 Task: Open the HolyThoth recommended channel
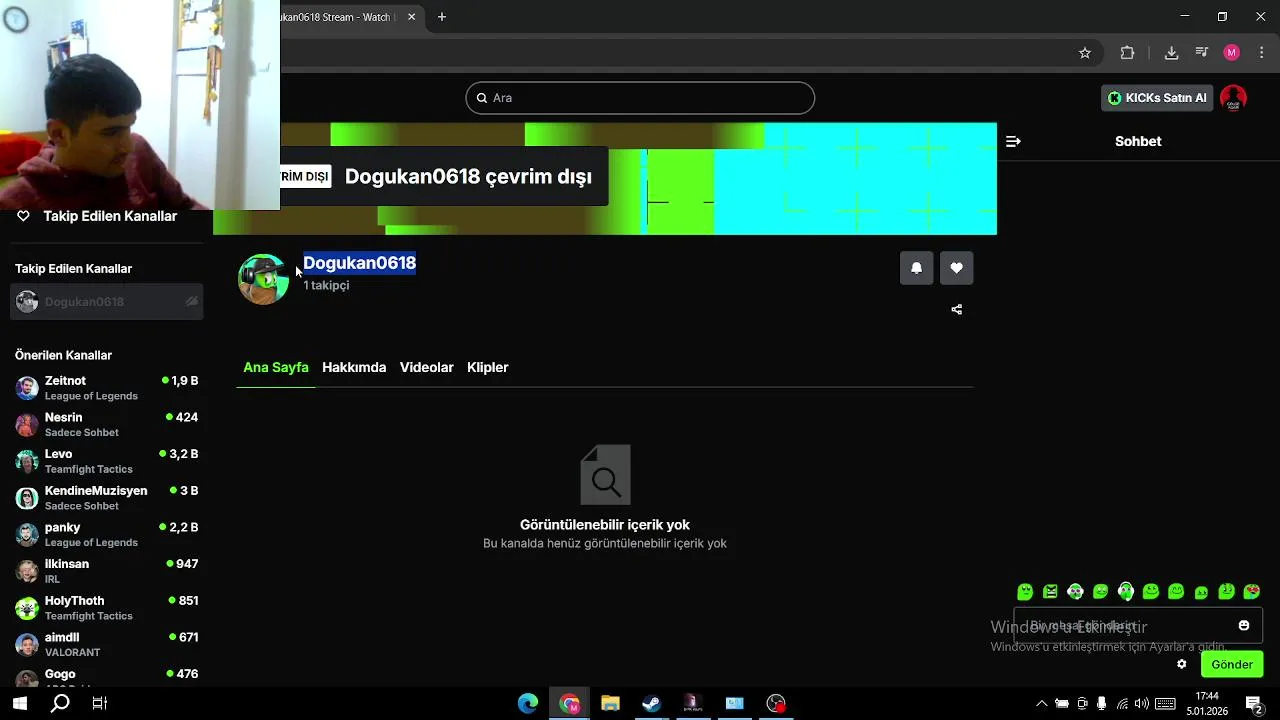point(107,608)
